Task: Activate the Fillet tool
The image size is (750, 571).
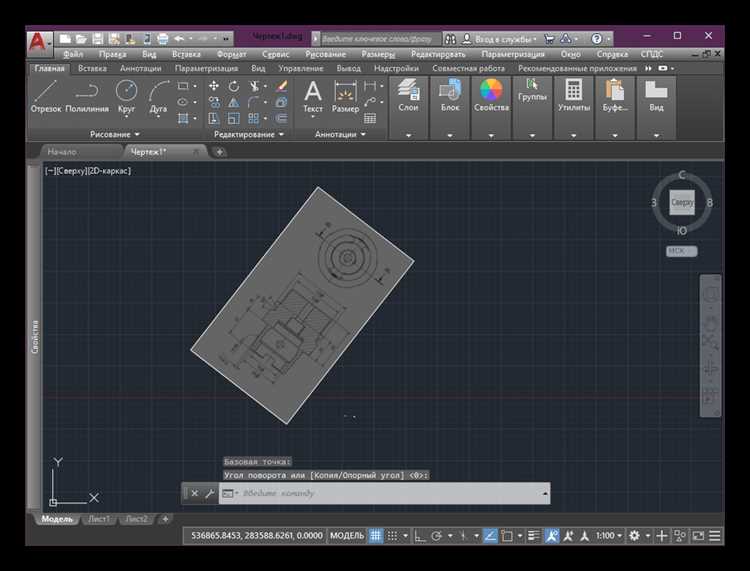Action: (254, 102)
